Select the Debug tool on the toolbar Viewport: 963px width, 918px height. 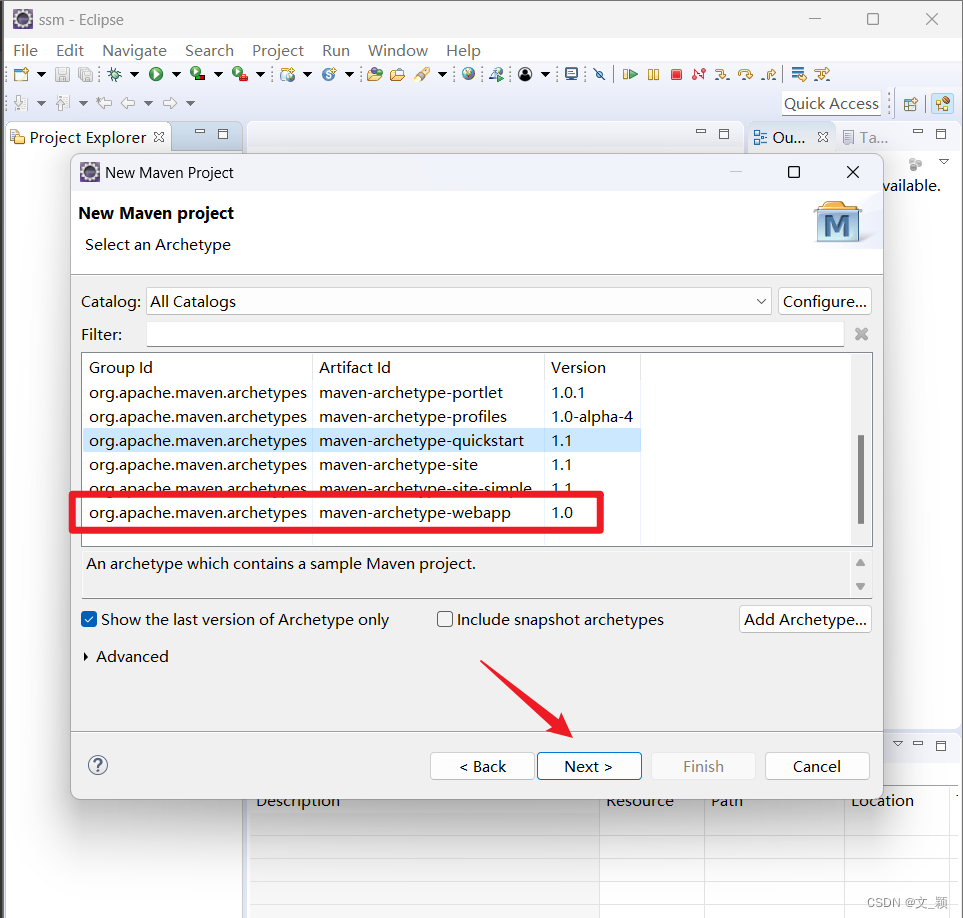115,74
